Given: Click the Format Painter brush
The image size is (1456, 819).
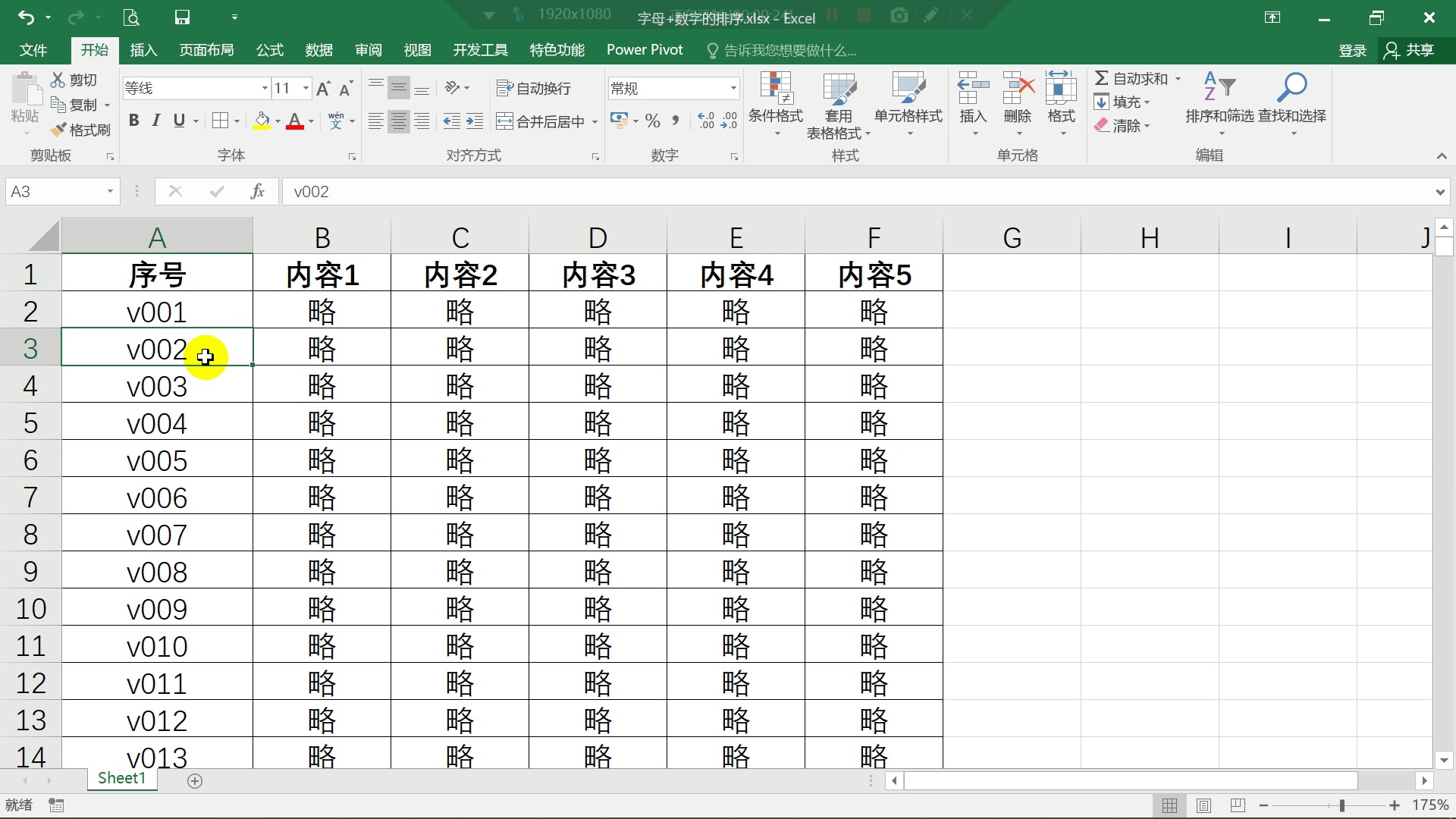Looking at the screenshot, I should 80,130.
